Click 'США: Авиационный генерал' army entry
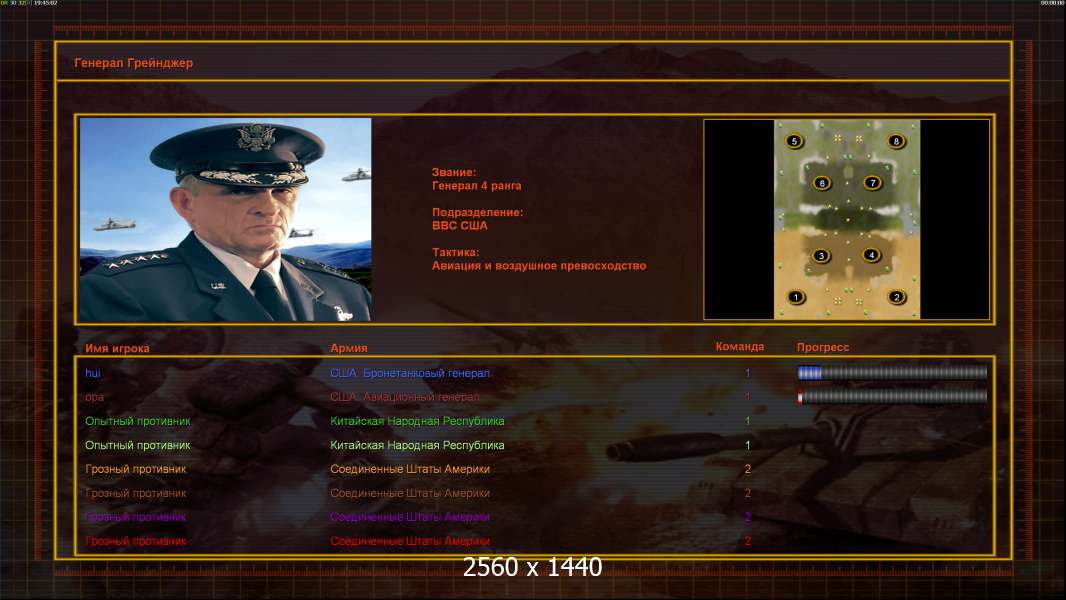1066x600 pixels. click(x=405, y=397)
